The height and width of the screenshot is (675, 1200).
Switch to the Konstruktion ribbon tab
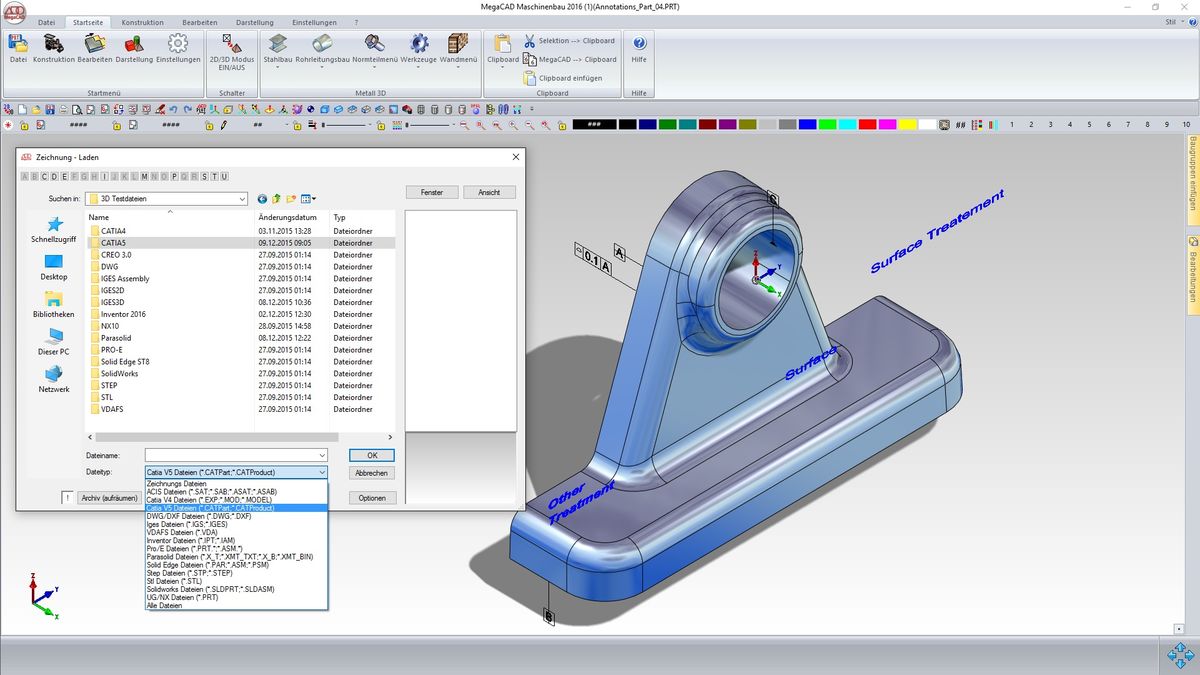(143, 22)
